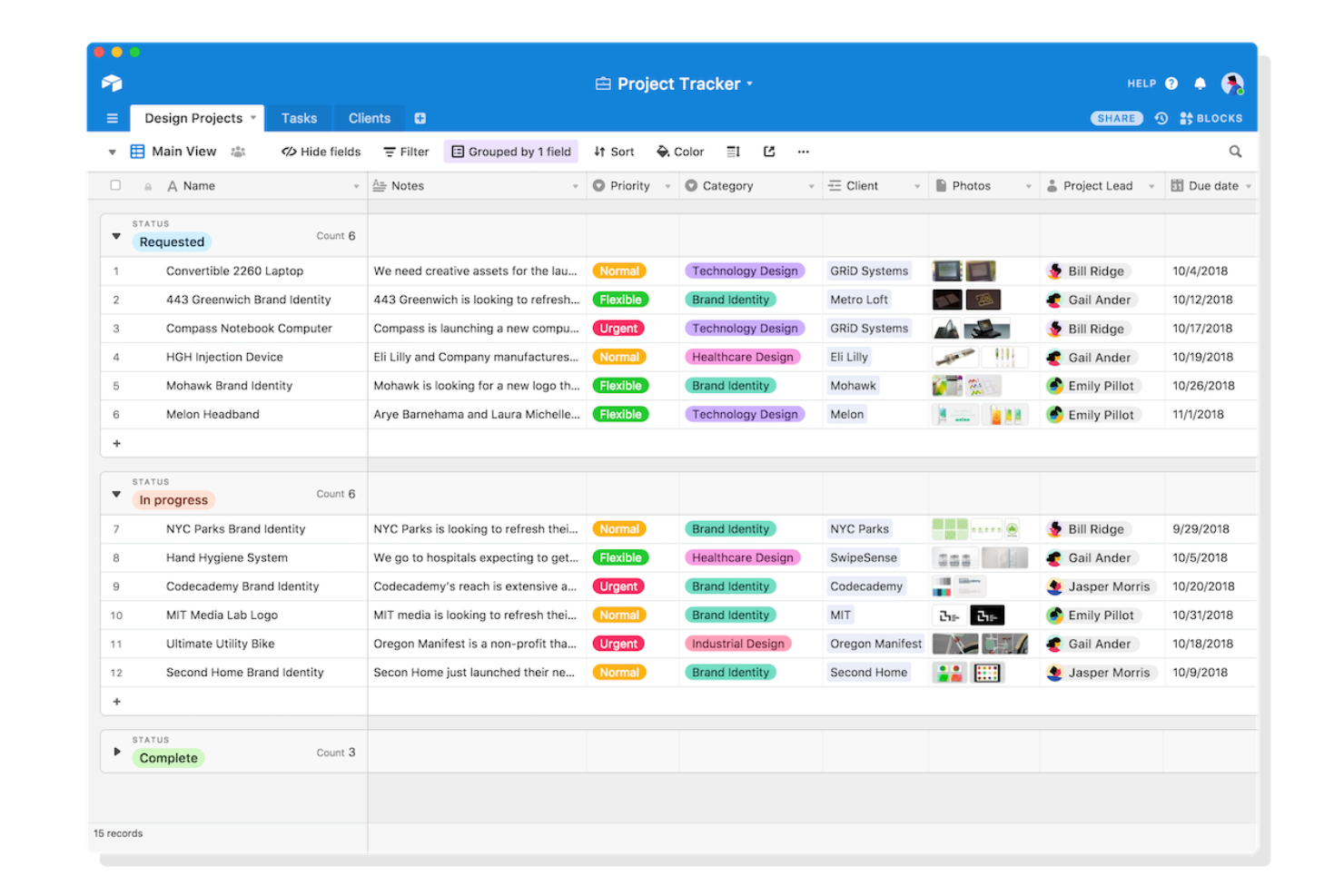
Task: Expand the Complete status group
Action: 116,751
